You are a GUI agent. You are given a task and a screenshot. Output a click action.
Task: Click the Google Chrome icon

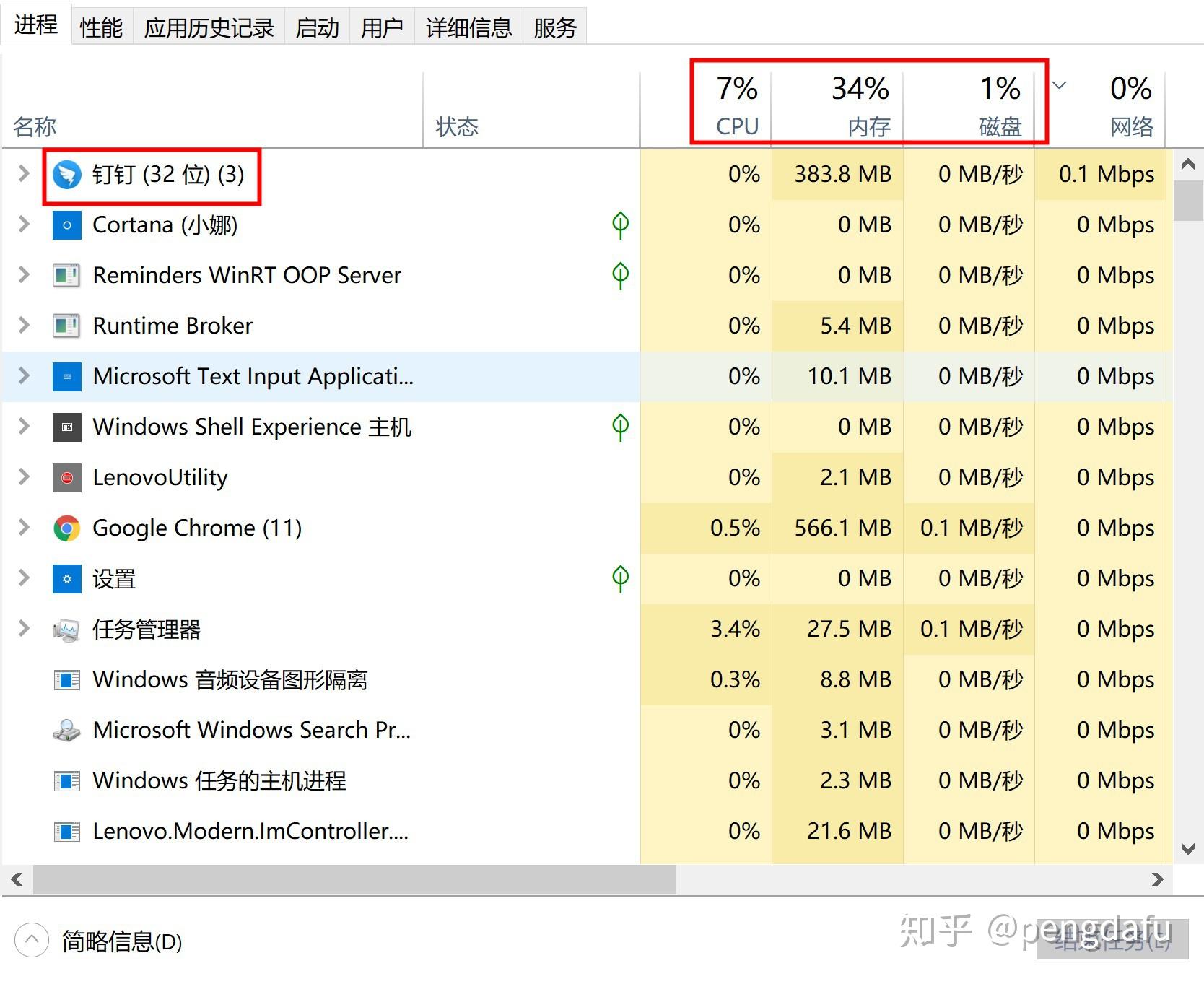tap(67, 528)
